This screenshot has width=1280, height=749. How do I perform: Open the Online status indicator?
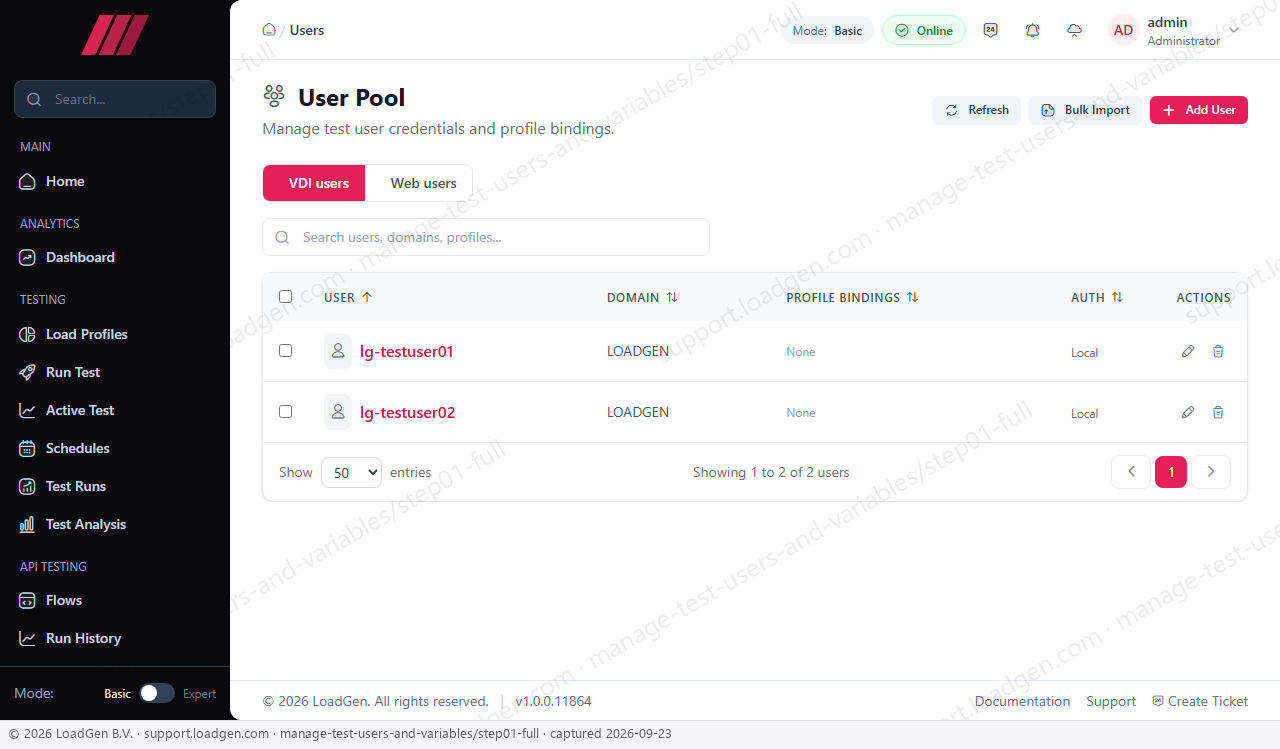pyautogui.click(x=924, y=30)
